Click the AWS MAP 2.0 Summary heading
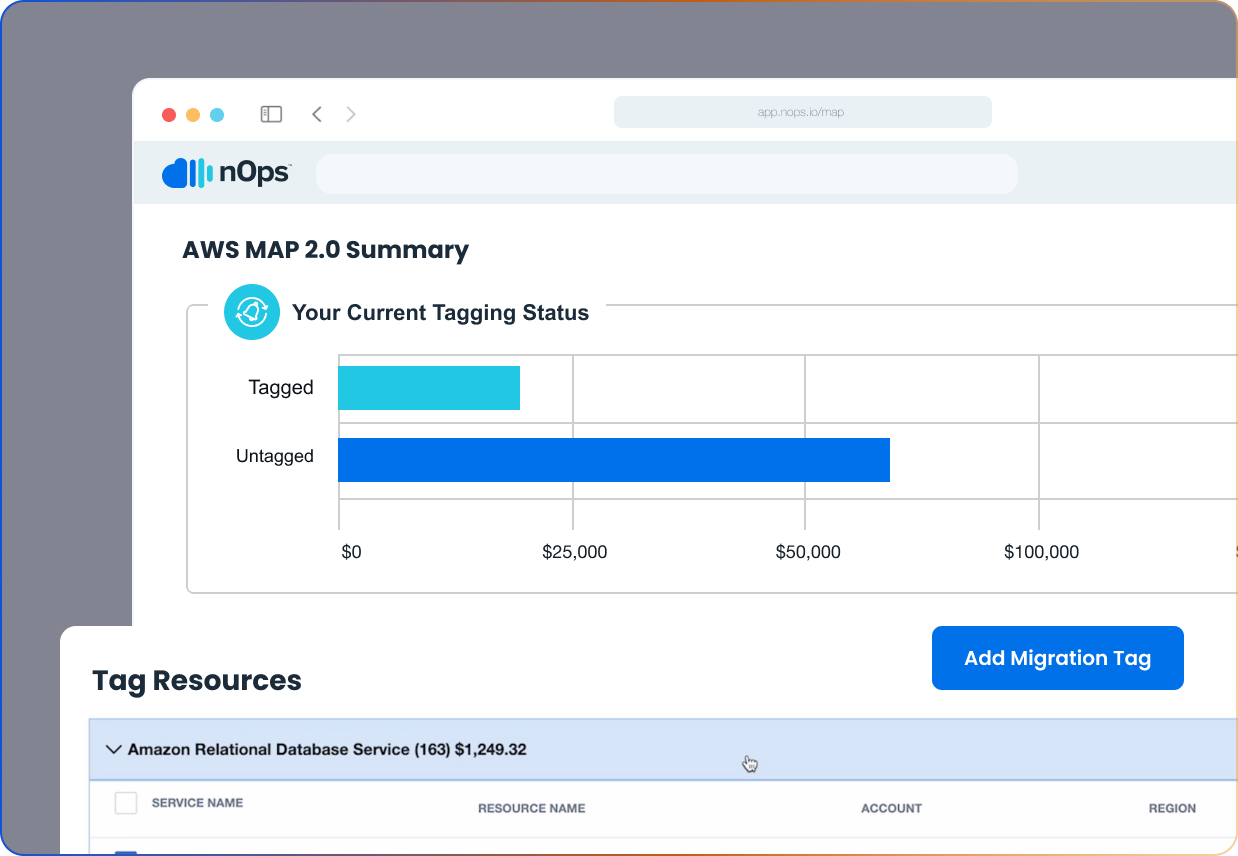Viewport: 1238px width, 856px height. coord(325,250)
